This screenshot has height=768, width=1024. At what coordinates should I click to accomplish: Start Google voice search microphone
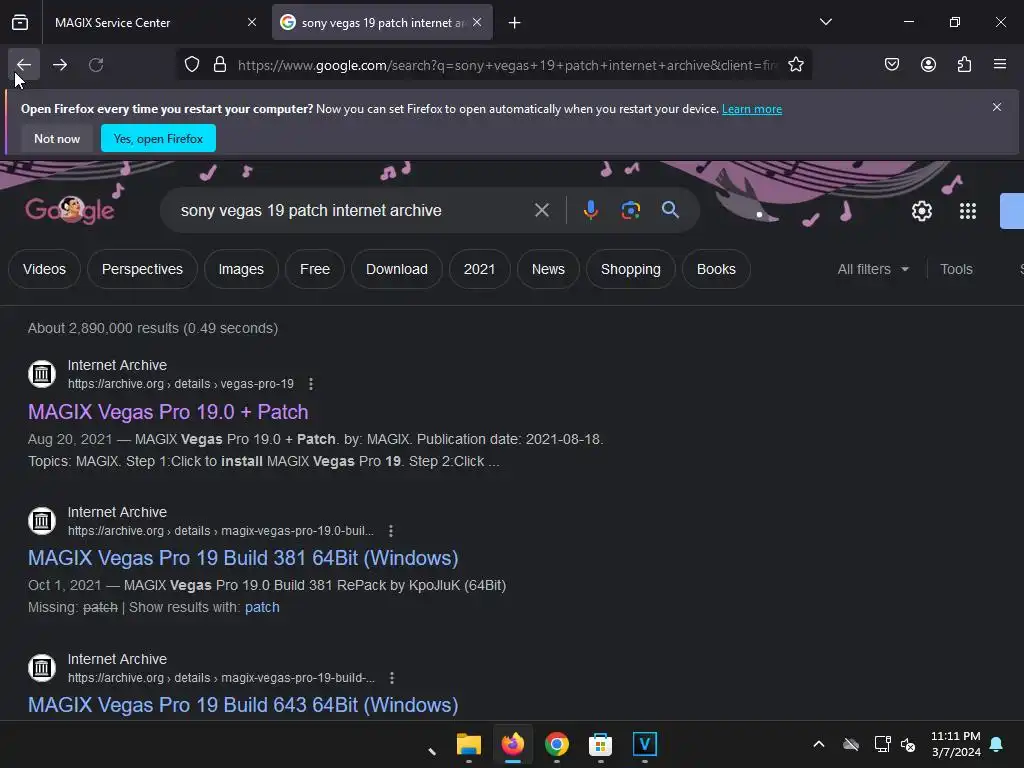(590, 210)
